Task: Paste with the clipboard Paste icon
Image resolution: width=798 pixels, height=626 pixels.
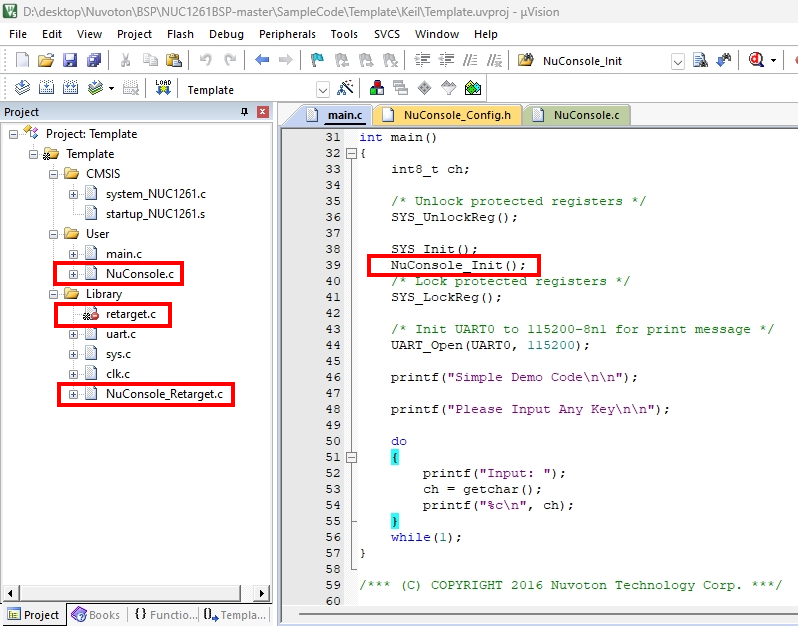Action: (x=174, y=60)
